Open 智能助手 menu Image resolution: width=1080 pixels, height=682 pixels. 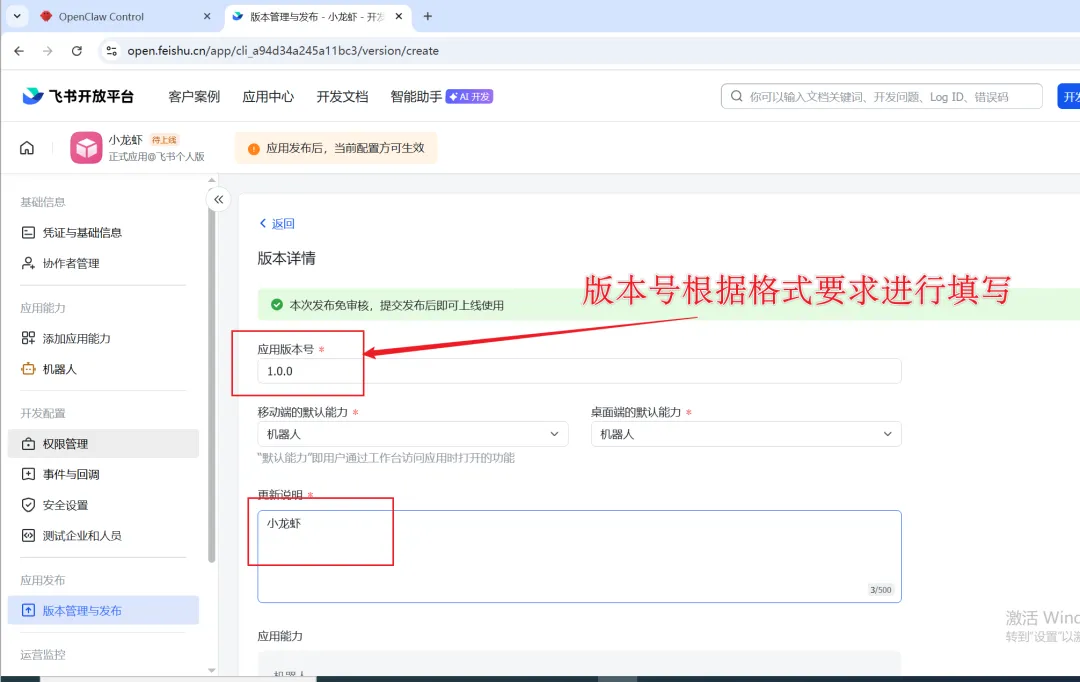pyautogui.click(x=416, y=96)
